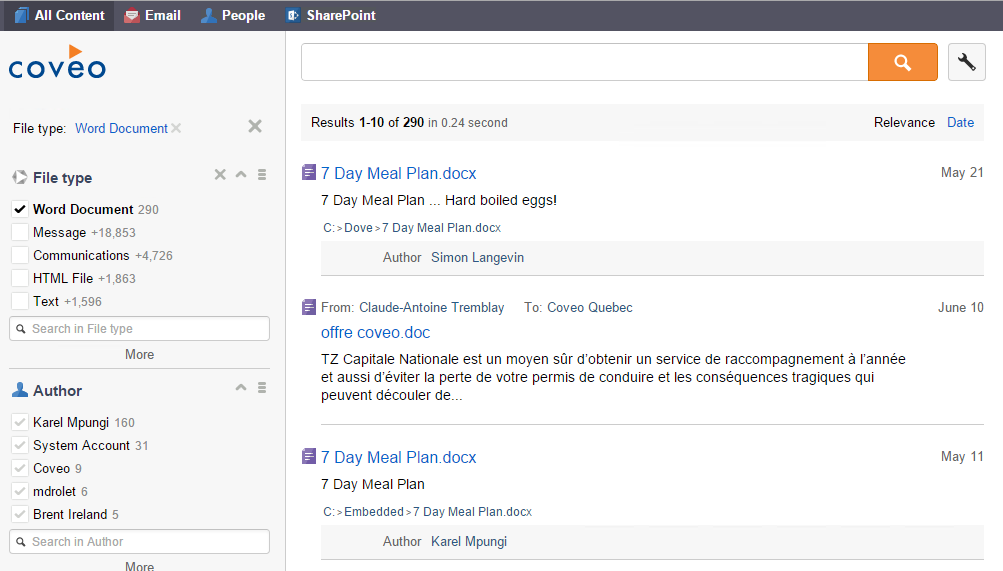Click 'Results 1-10 of 290' summary text
This screenshot has width=1003, height=571.
(x=367, y=122)
